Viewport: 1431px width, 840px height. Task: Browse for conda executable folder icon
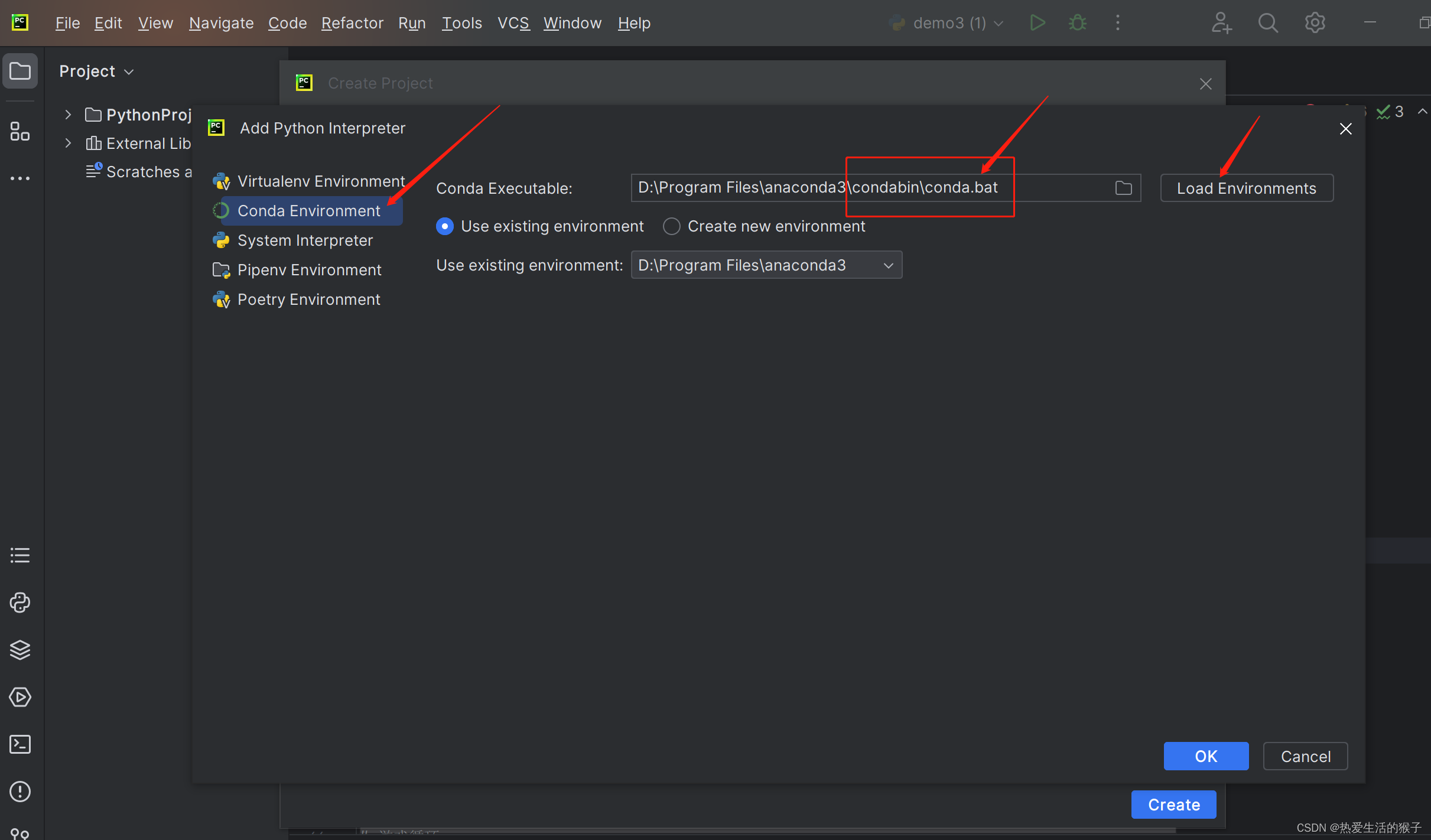pos(1123,188)
